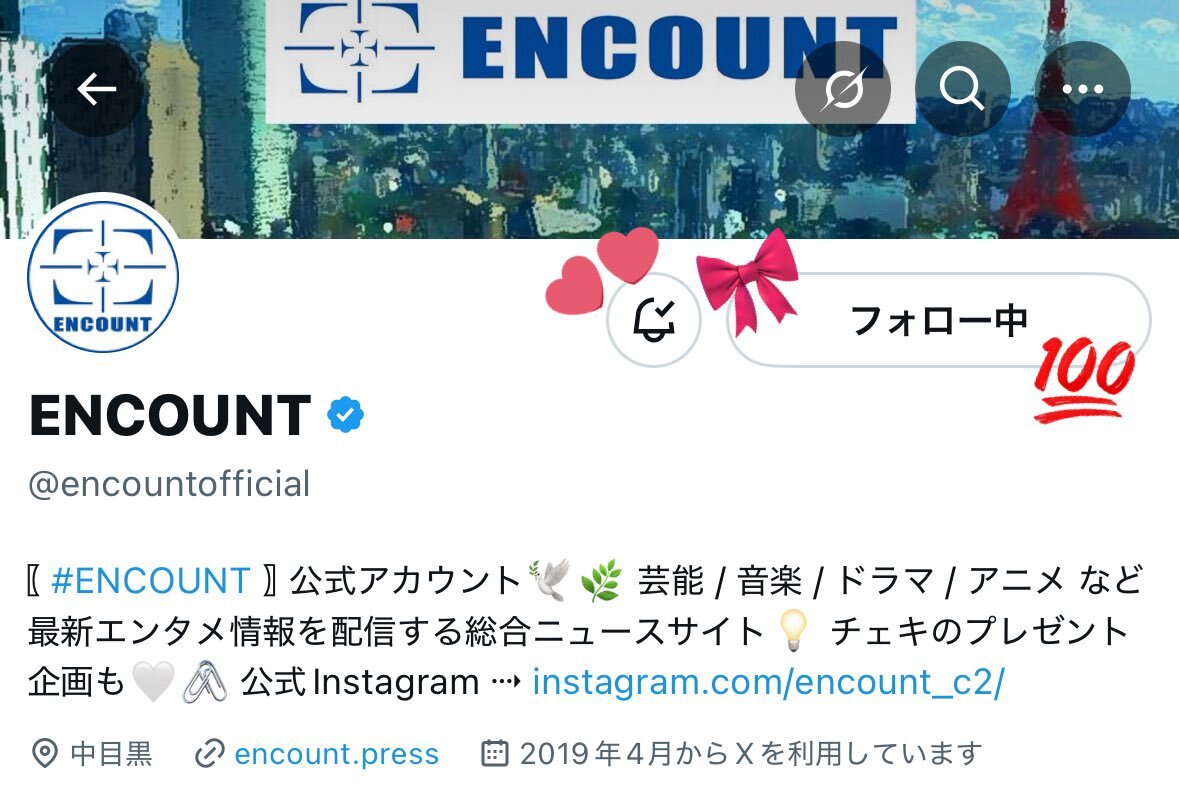Tap the pink ribbon bow sticker
This screenshot has height=812, width=1179.
[747, 281]
